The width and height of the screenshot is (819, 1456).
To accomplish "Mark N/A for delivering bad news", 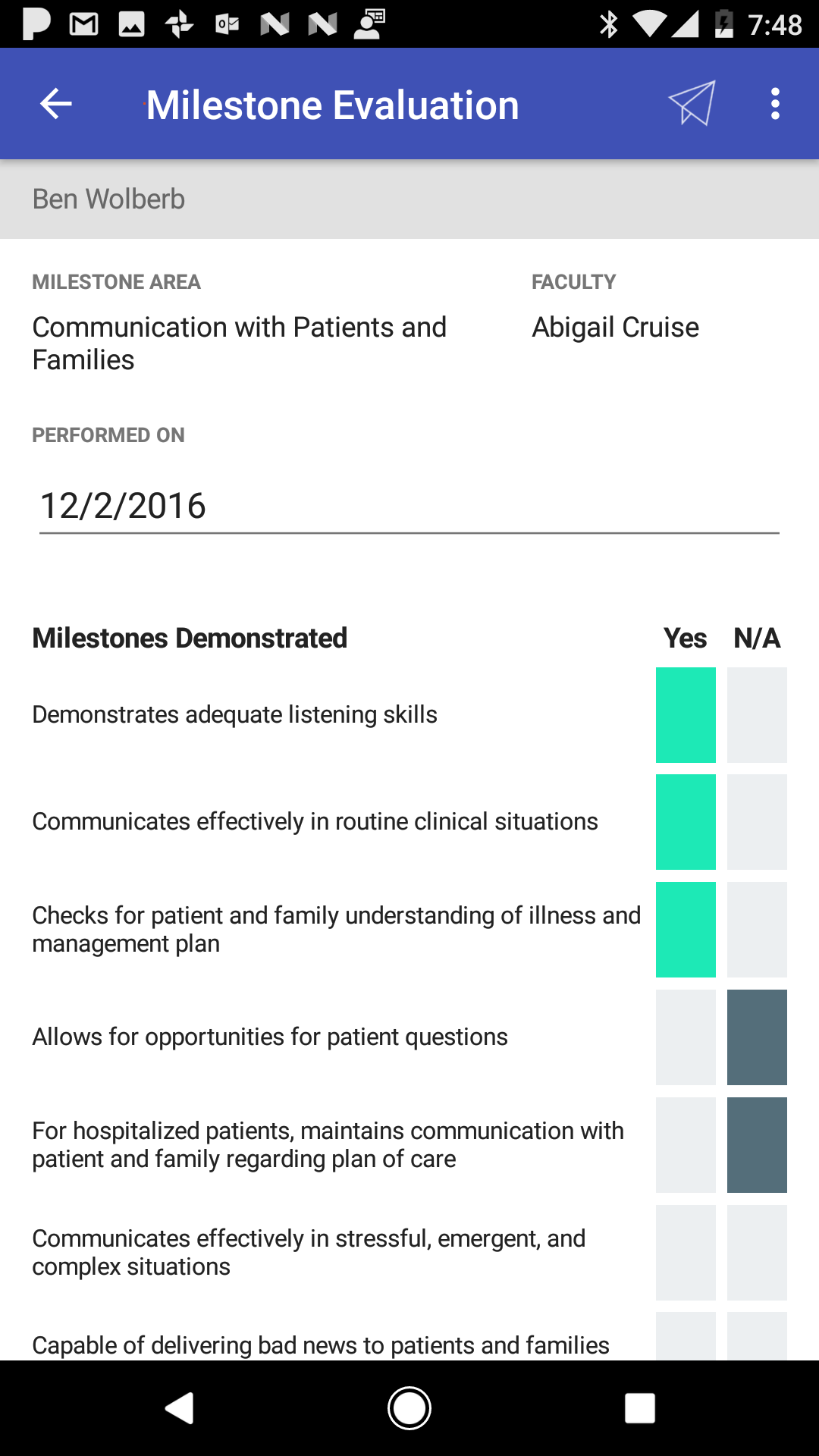I will [757, 1338].
